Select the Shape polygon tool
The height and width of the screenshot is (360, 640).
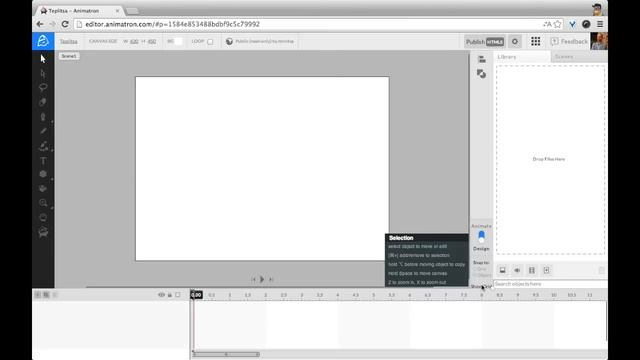(x=43, y=174)
